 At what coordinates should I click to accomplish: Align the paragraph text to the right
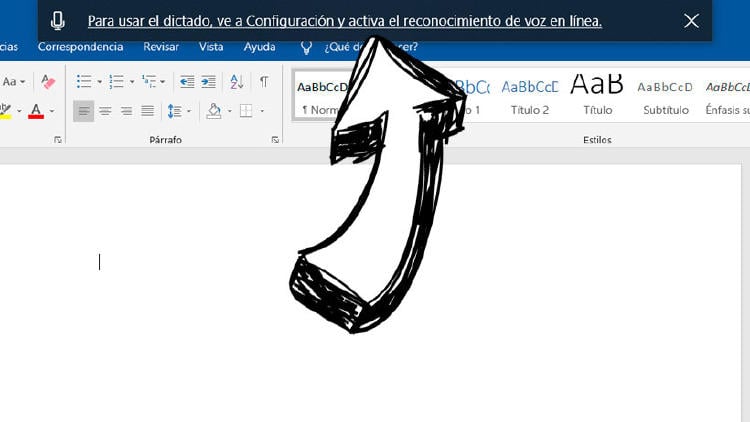point(126,111)
